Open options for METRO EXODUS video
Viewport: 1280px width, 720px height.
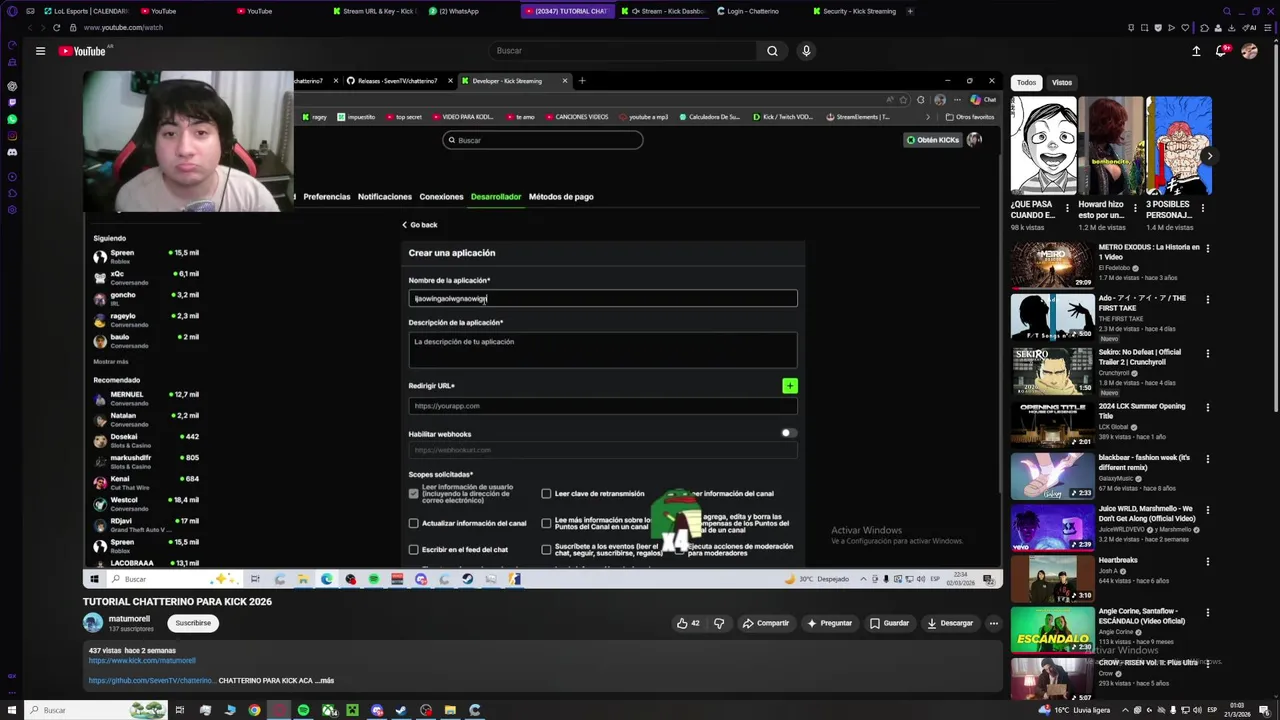(1207, 248)
